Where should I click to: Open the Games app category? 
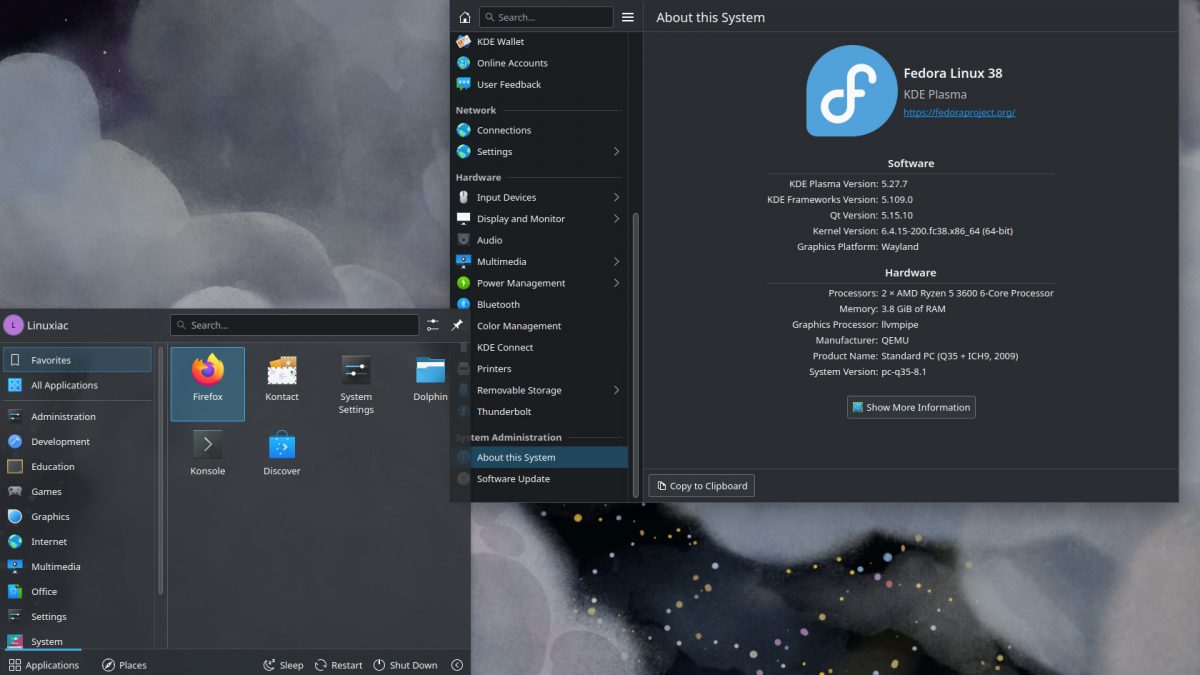point(77,492)
